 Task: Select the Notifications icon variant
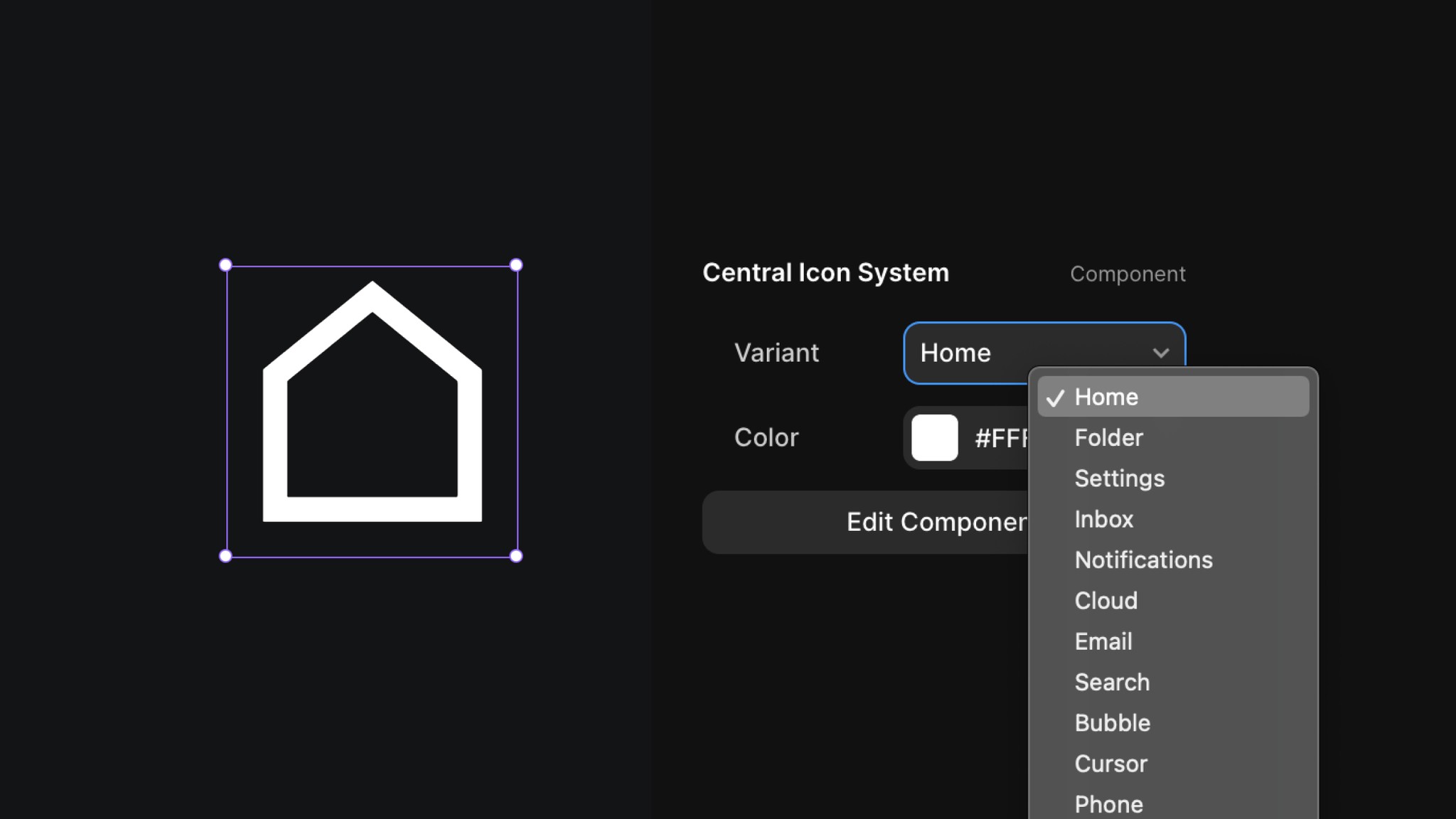[x=1143, y=560]
